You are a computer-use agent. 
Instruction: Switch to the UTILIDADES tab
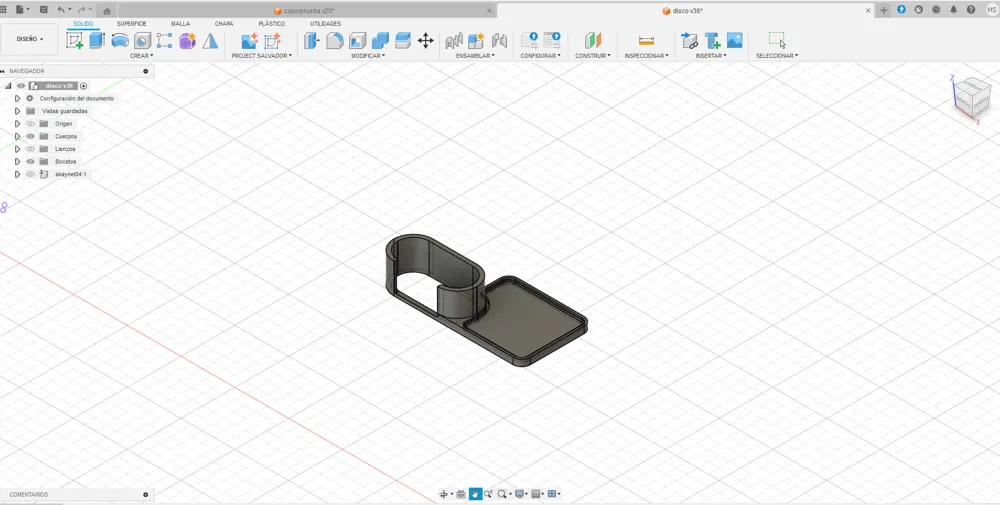tap(325, 24)
